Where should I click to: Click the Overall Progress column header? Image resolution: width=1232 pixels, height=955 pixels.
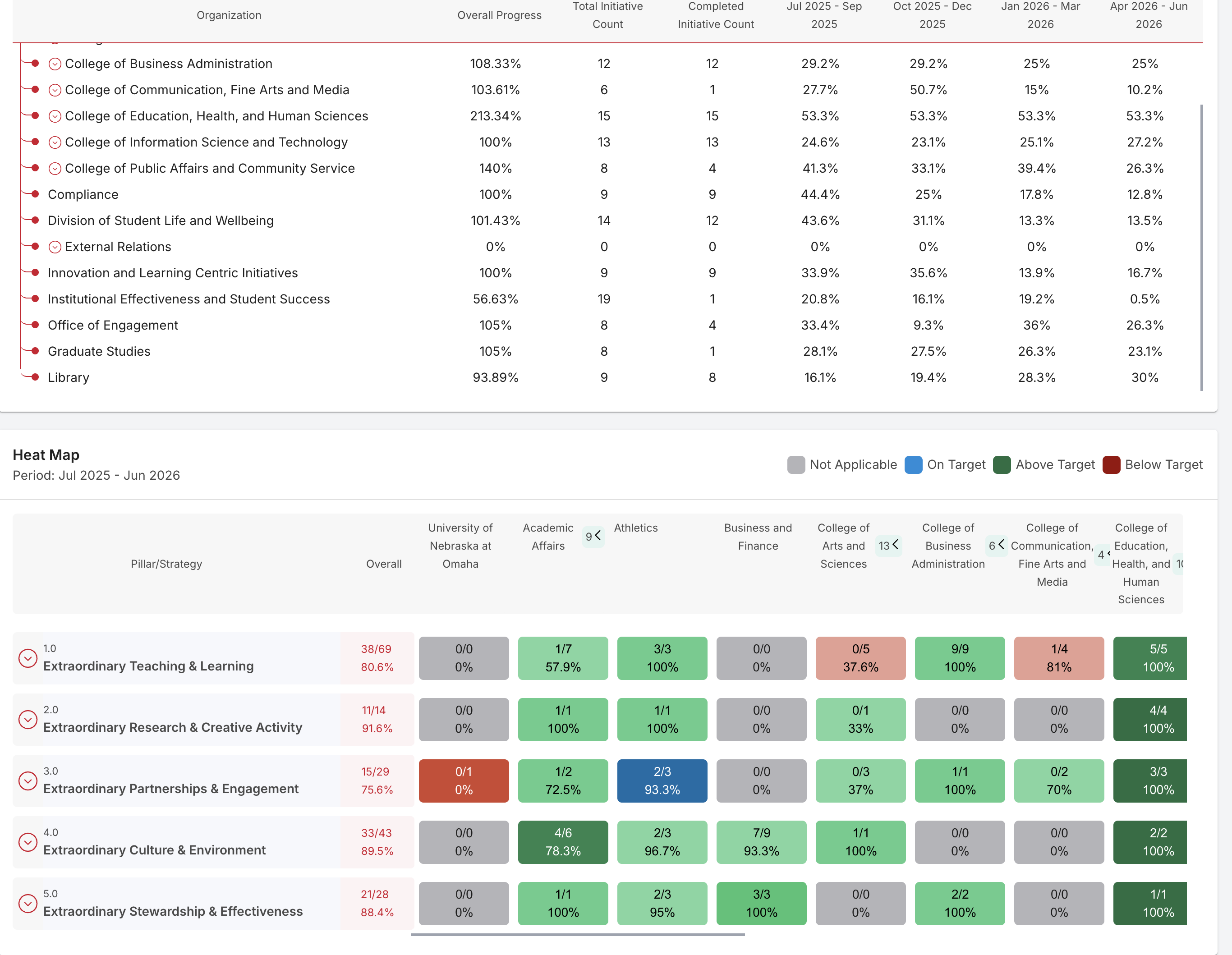pyautogui.click(x=499, y=15)
